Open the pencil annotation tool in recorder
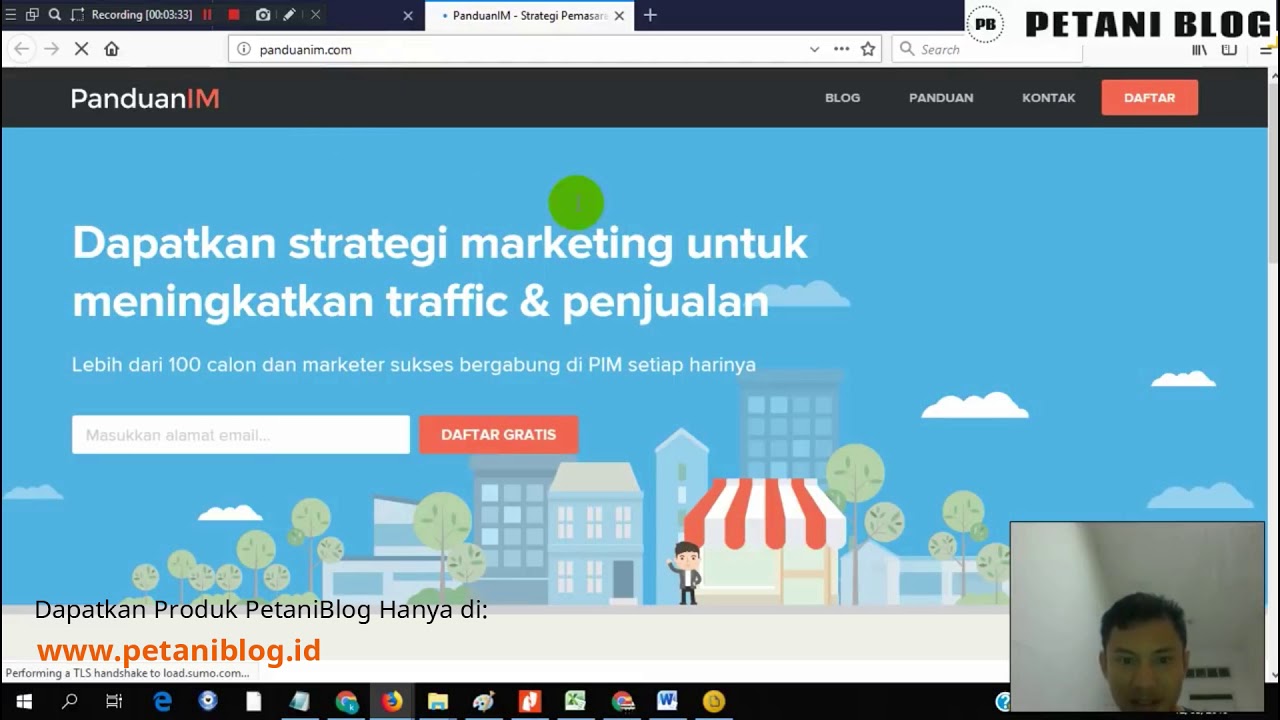The image size is (1280, 720). [289, 15]
